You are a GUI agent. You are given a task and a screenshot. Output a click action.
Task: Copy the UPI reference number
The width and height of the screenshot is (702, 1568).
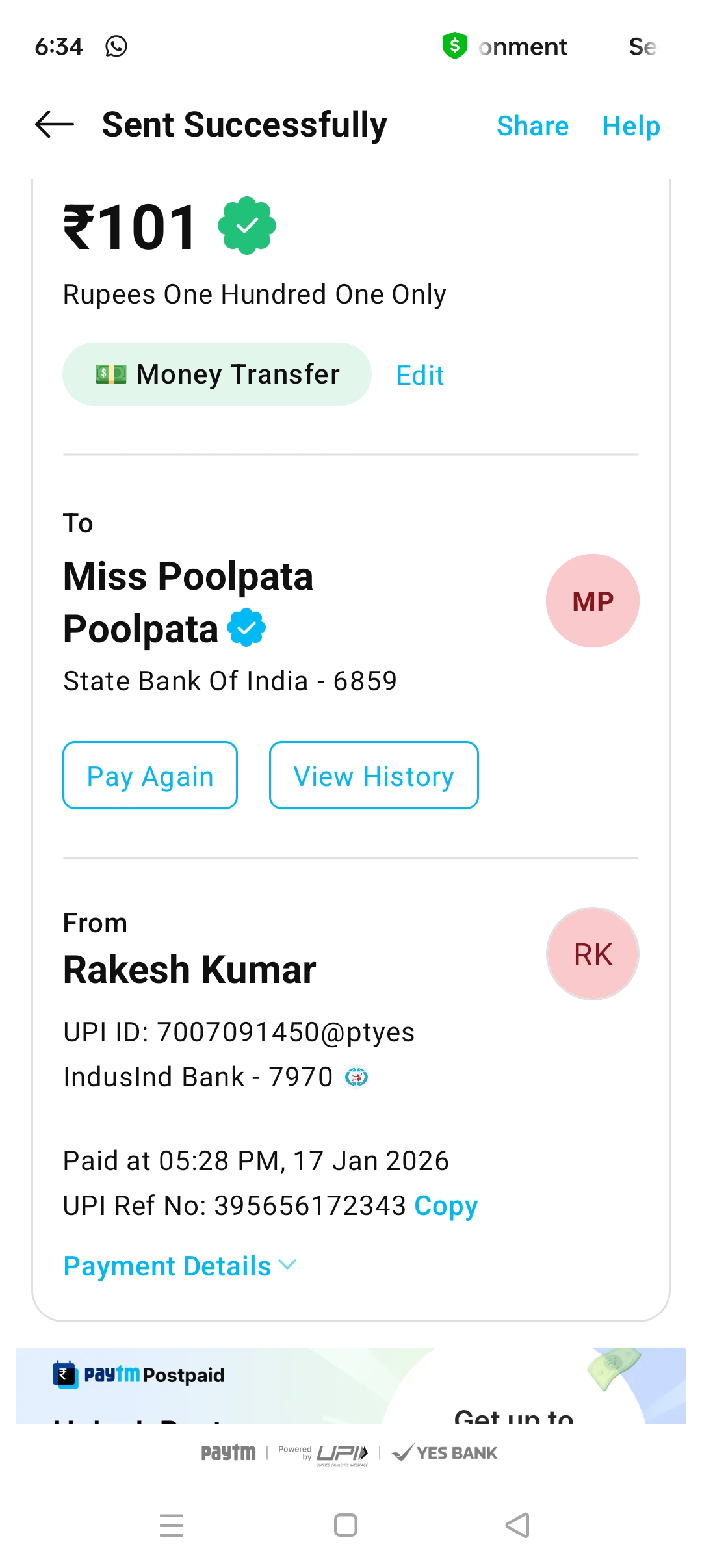tap(446, 1206)
